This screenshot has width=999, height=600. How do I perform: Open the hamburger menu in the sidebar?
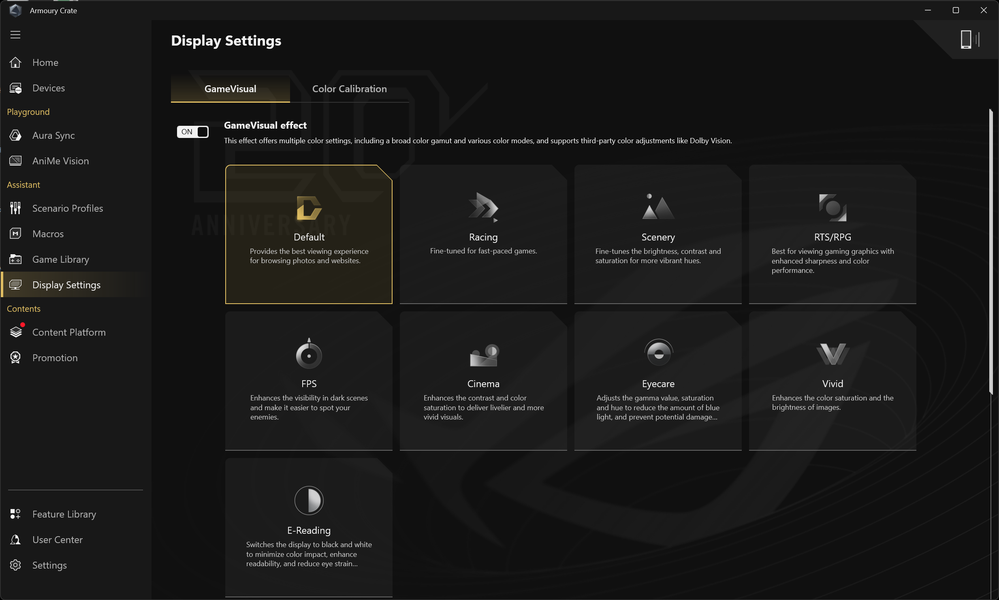[15, 35]
